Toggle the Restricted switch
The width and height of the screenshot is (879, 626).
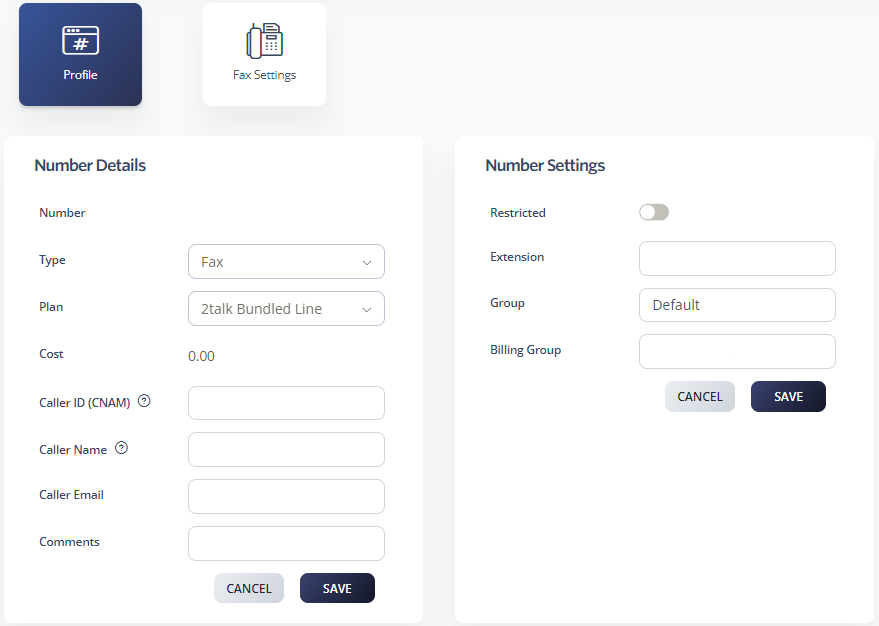coord(654,212)
